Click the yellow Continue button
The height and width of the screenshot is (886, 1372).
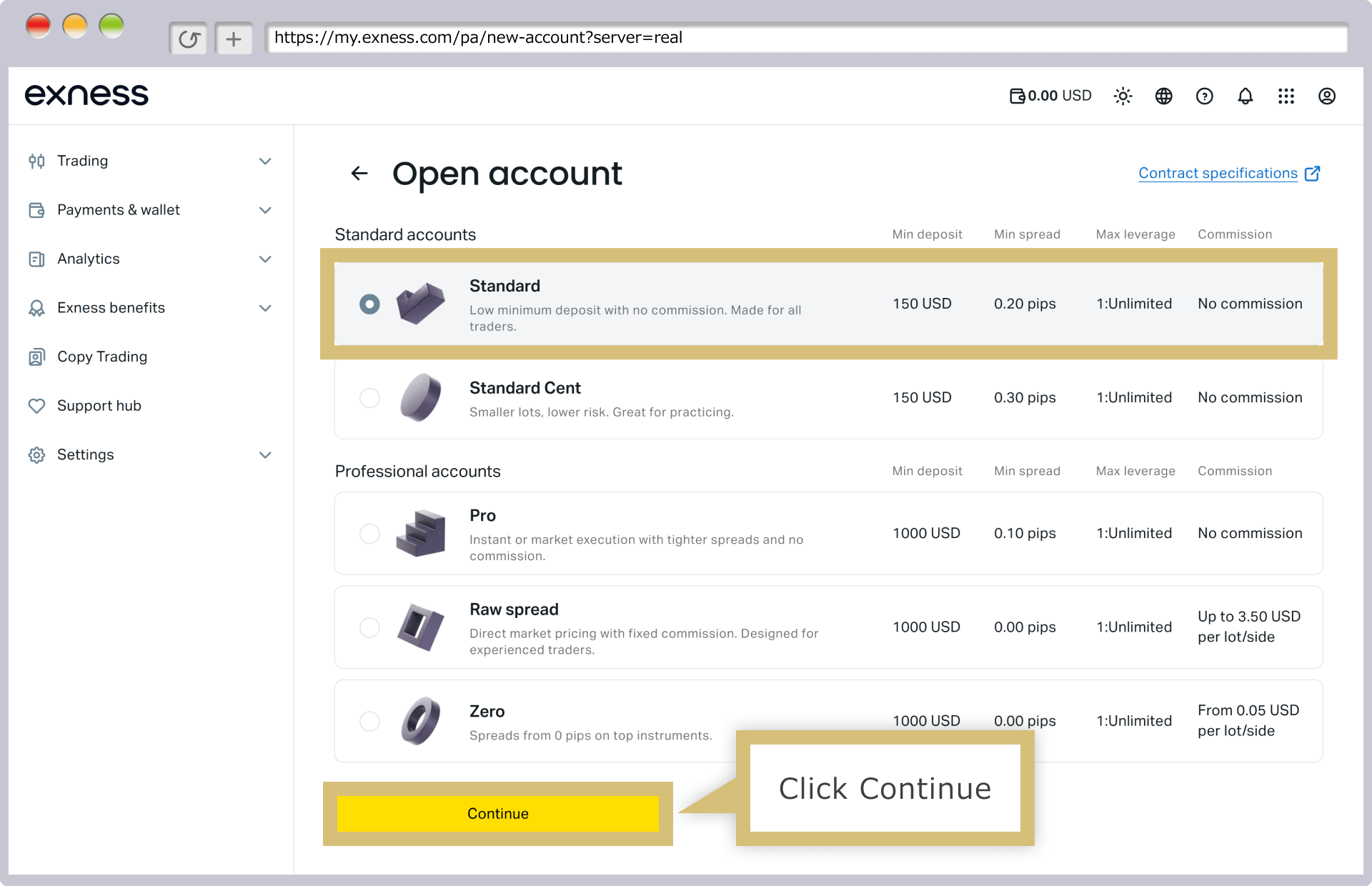click(497, 813)
